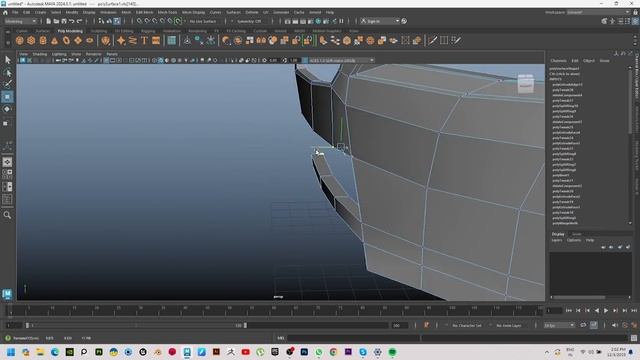Viewport: 640px width, 360px height.
Task: Click the New Scene icon
Action: click(x=49, y=21)
